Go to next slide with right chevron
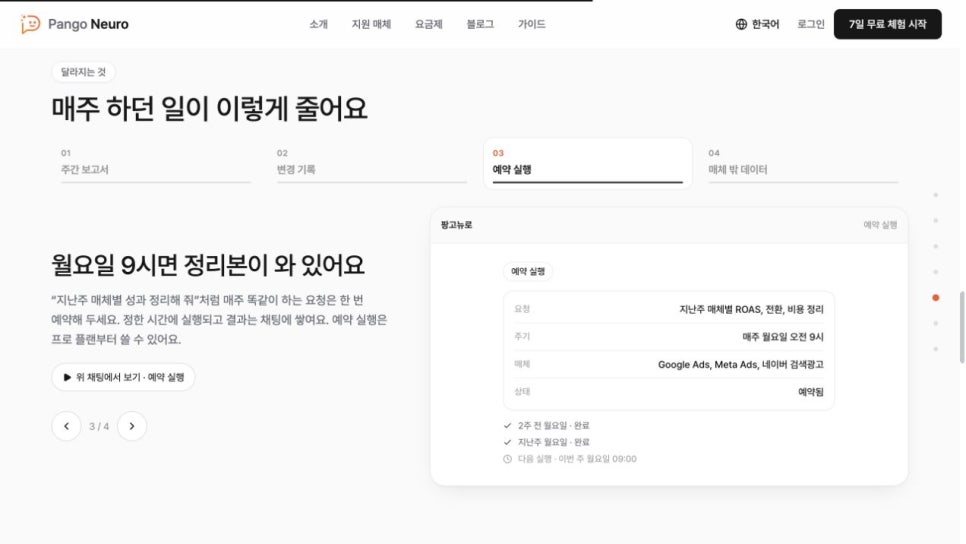Screen dimensions: 966x544 pos(132,426)
